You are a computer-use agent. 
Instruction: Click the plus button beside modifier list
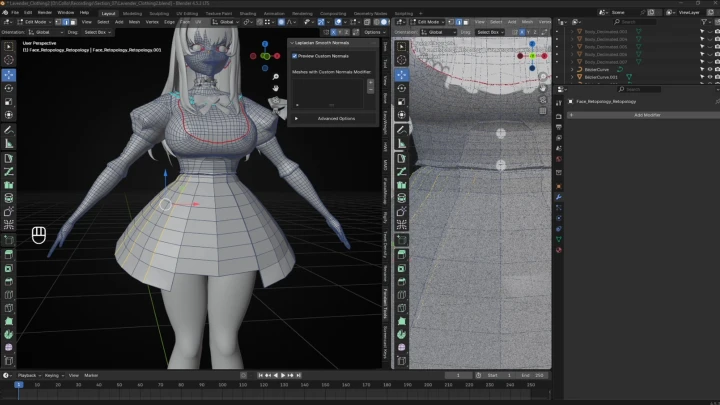[371, 83]
